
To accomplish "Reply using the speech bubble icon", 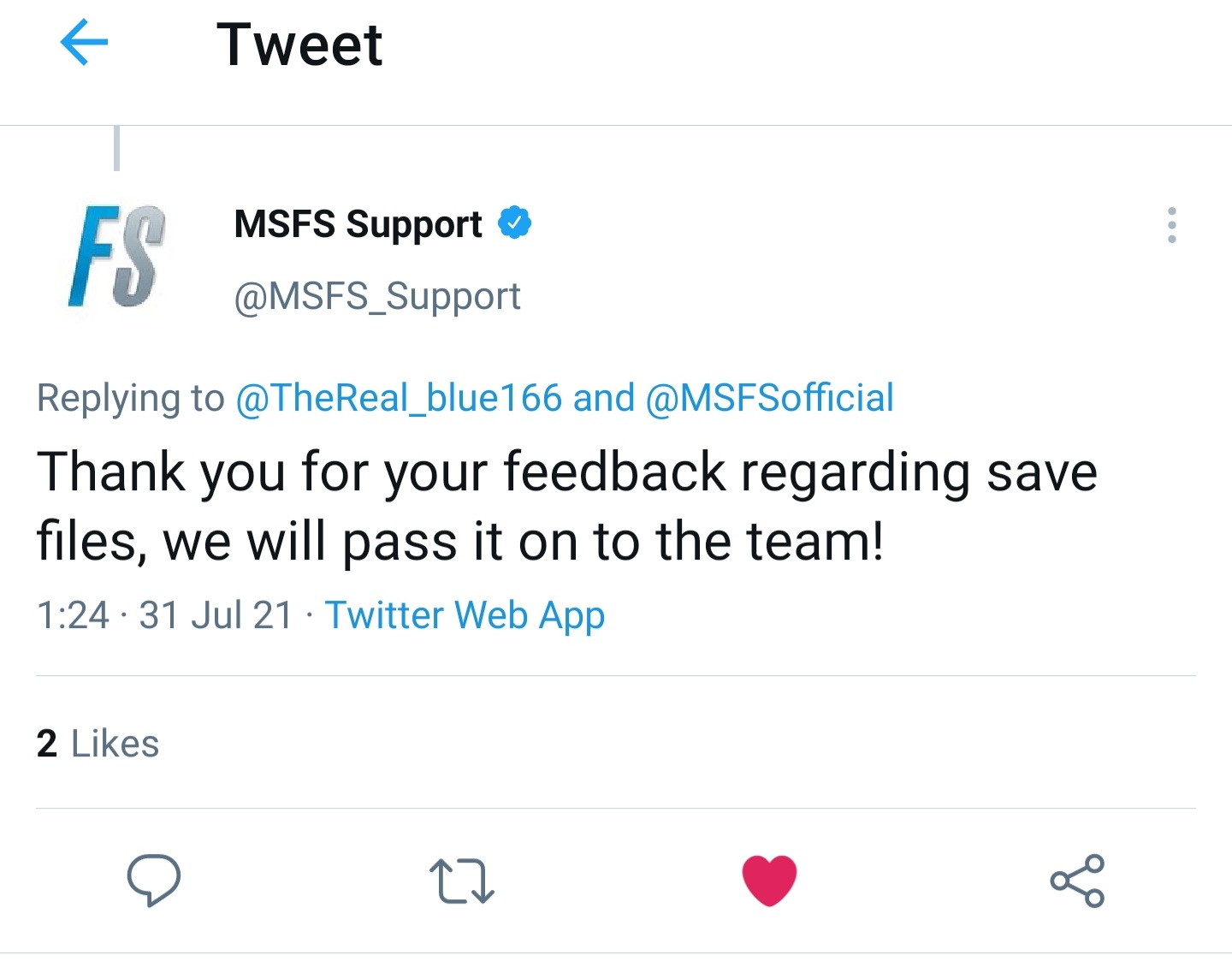I will click(154, 880).
